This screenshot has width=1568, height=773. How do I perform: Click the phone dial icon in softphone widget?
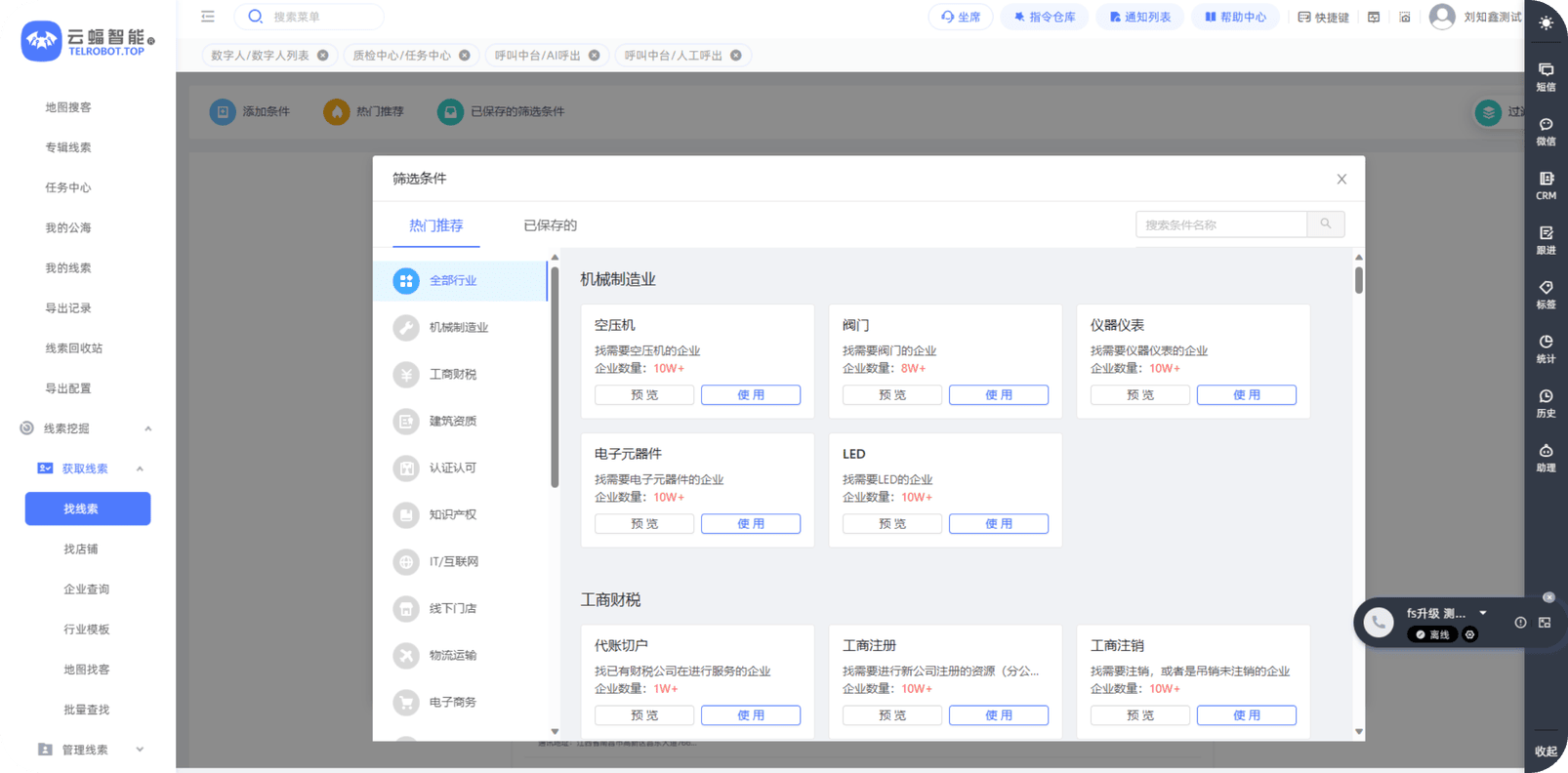pyautogui.click(x=1378, y=623)
